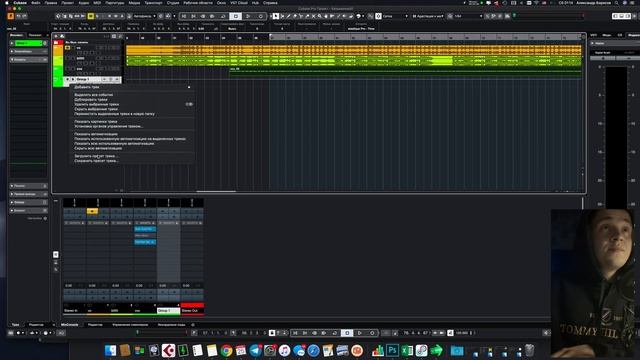Toggle Cycle loop in top toolbar transport
640x360 pixels.
click(223, 16)
